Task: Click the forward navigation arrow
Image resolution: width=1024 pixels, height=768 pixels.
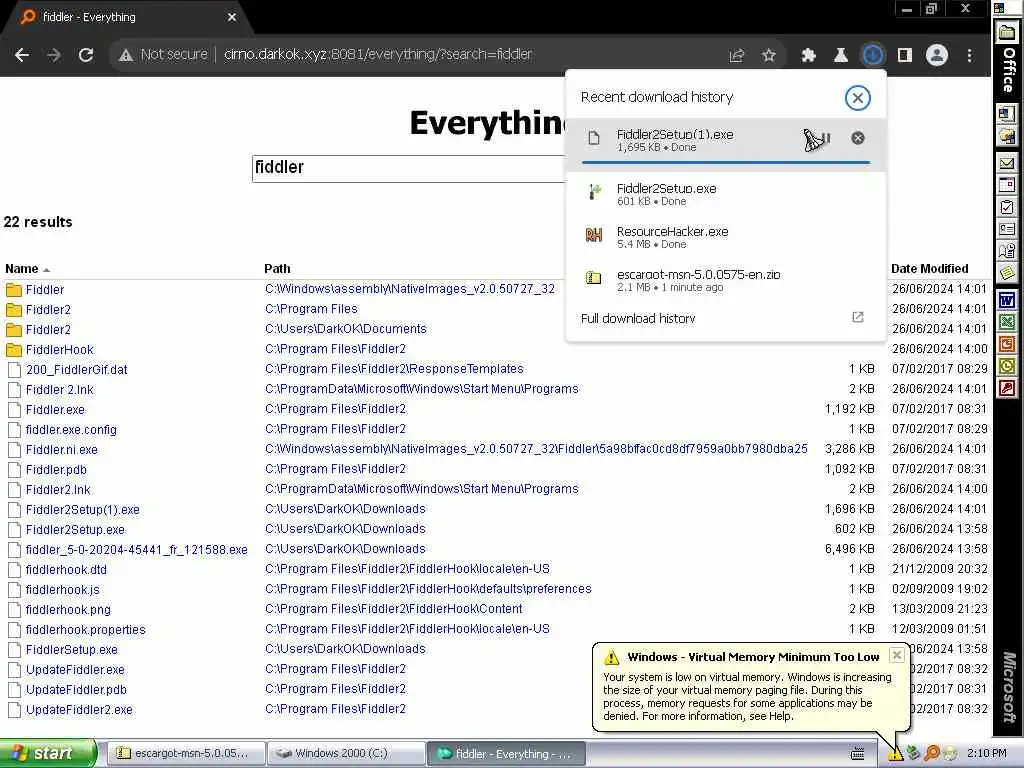Action: click(54, 55)
